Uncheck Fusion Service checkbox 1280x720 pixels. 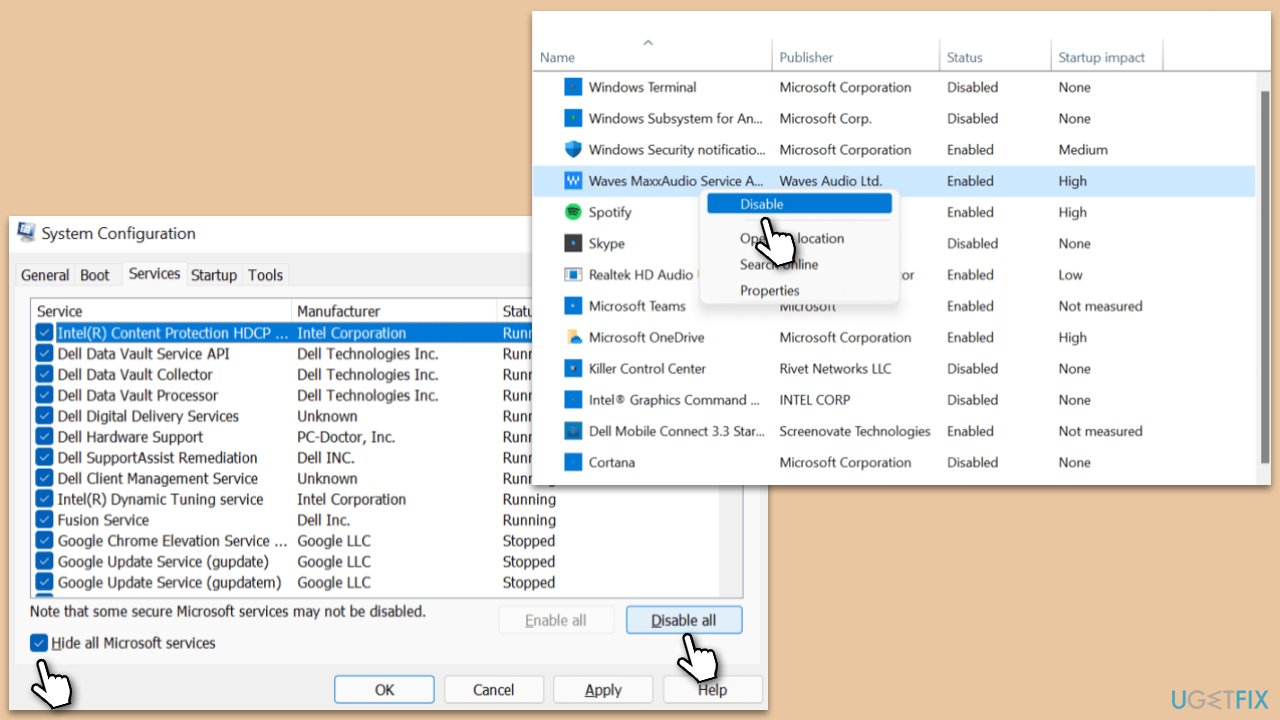pos(44,520)
